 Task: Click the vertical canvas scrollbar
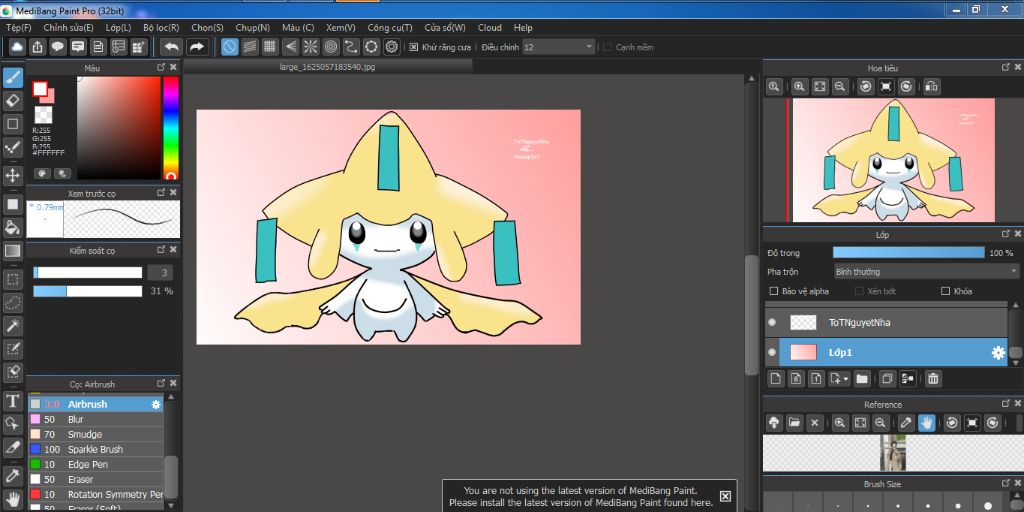751,313
